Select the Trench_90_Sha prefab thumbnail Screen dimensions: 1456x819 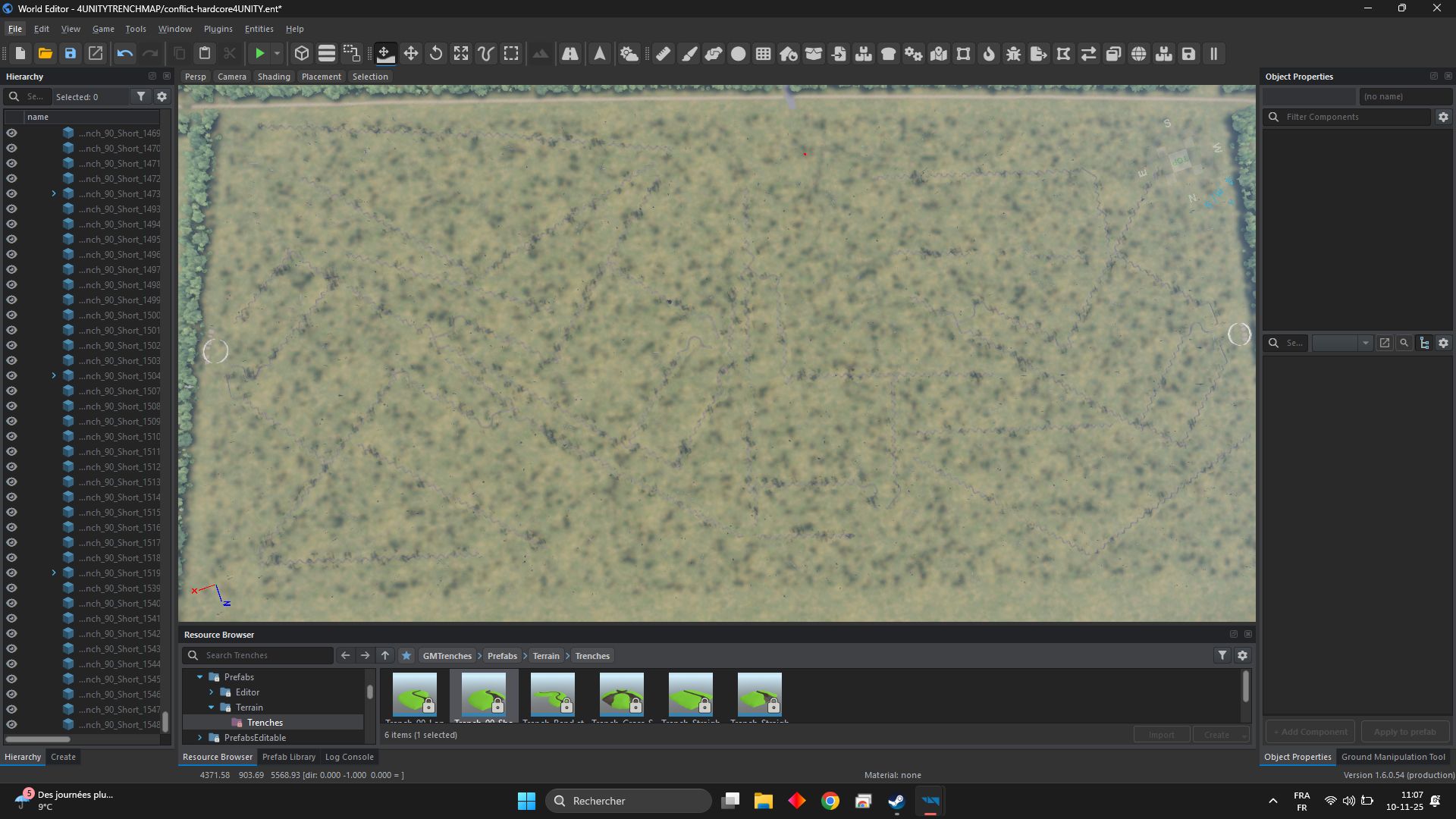(x=483, y=694)
